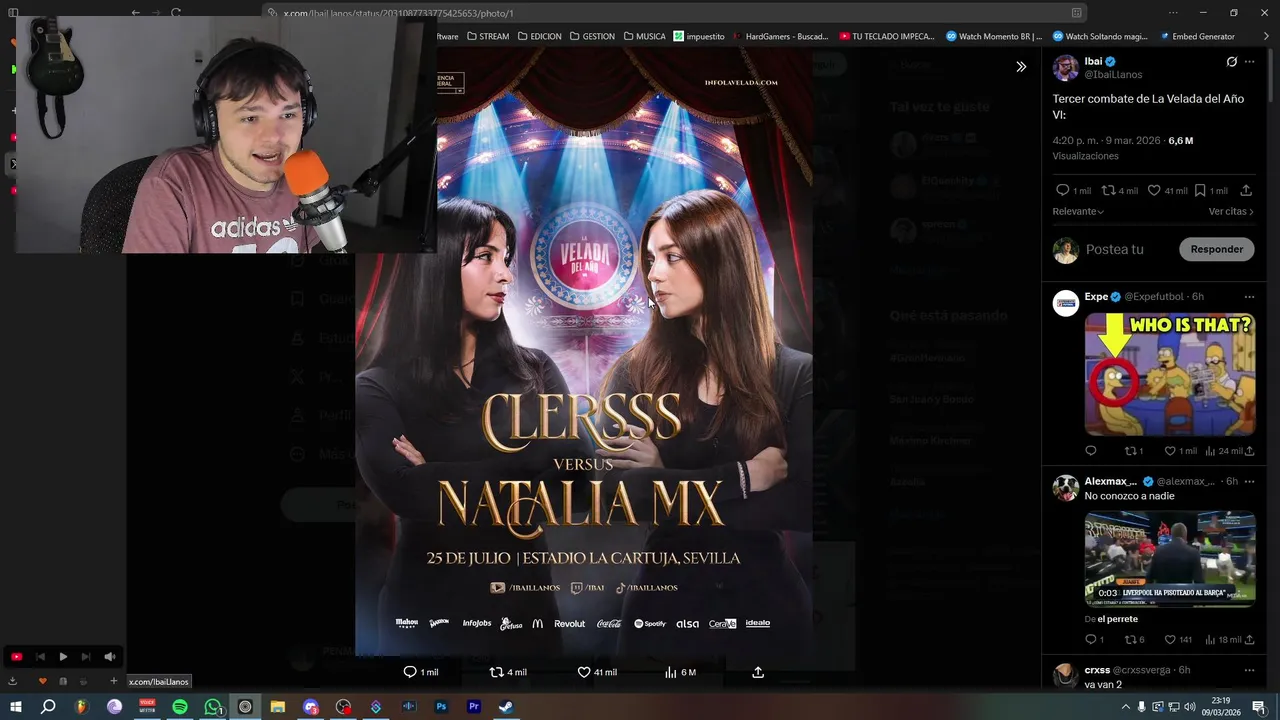Viewport: 1280px width, 720px height.
Task: Open WhatsApp from the taskbar
Action: [x=213, y=707]
